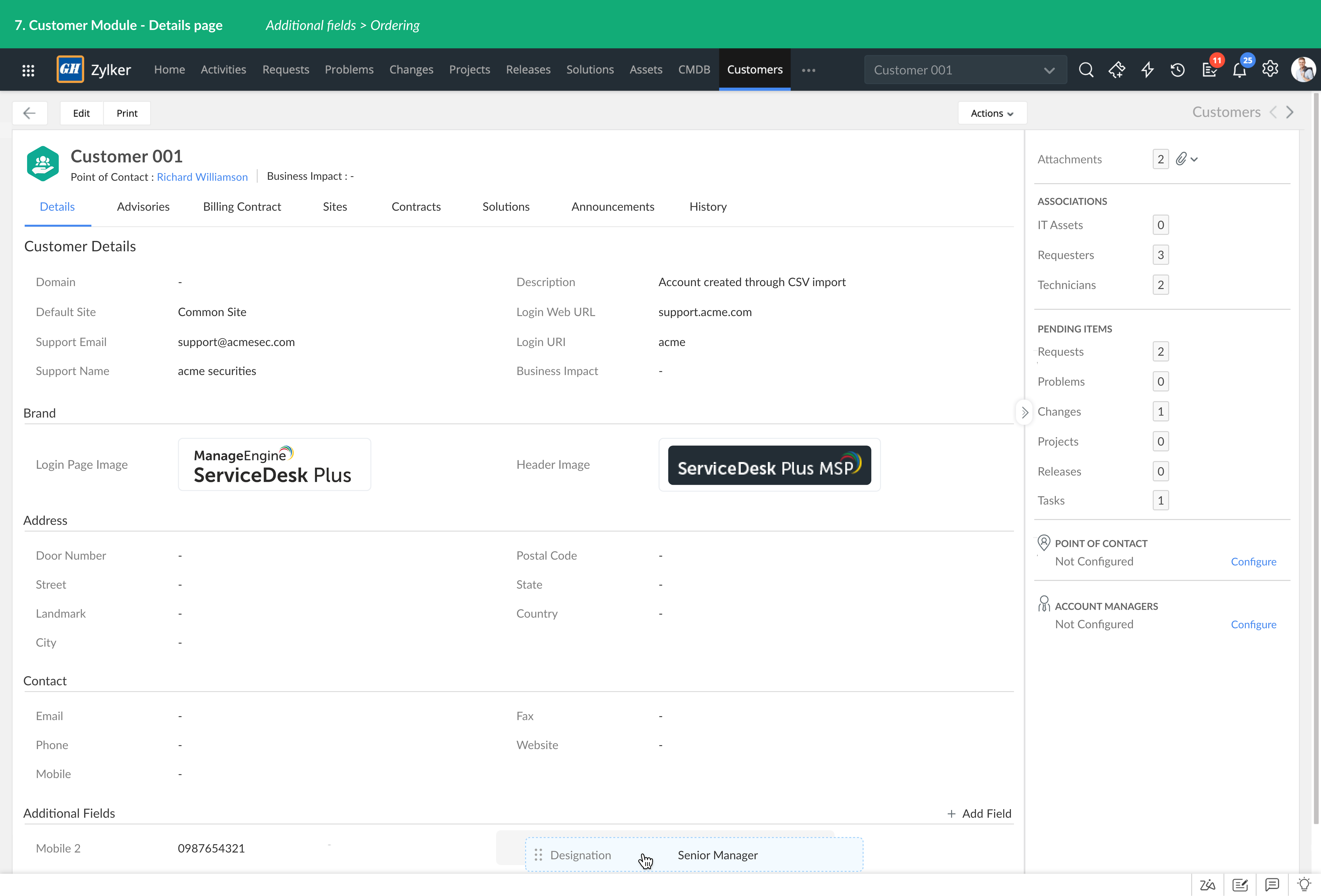Open the Projects module in navbar
The height and width of the screenshot is (896, 1321).
pos(470,69)
